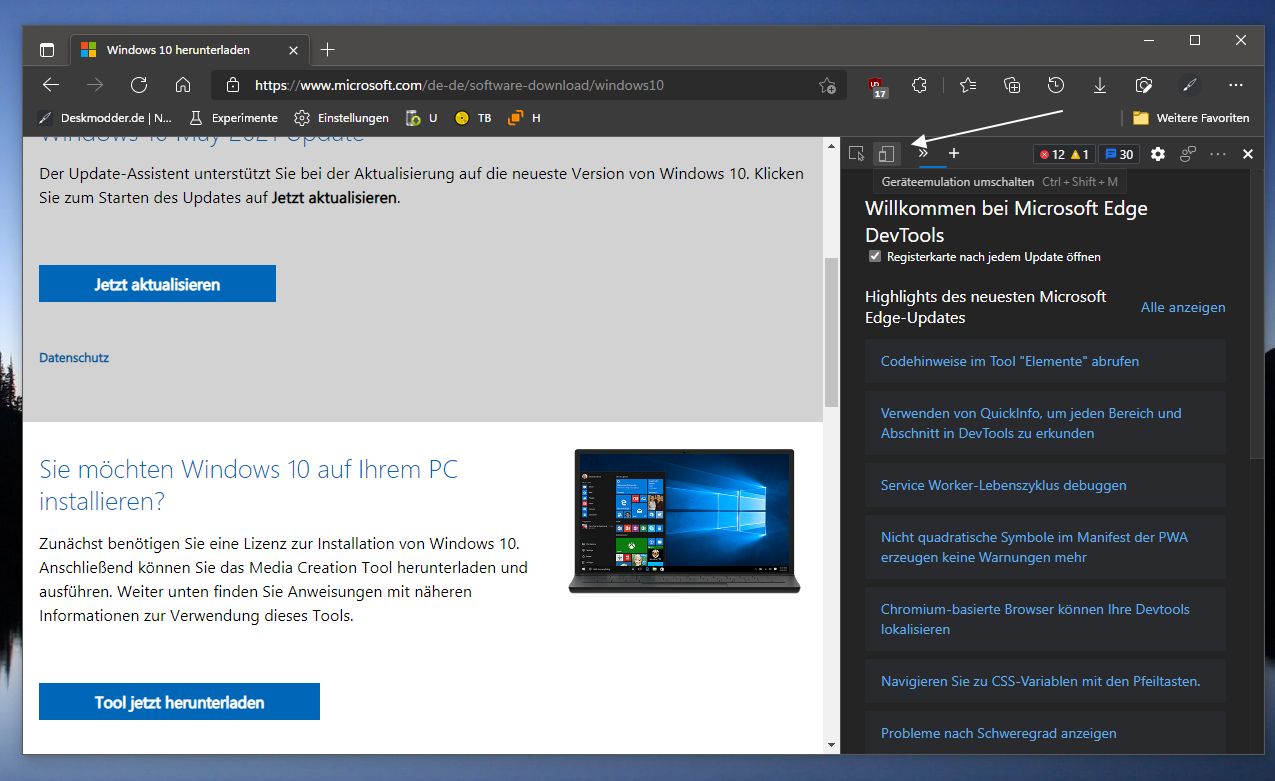Screen dimensions: 1275x781
Task: Reload the current page
Action: click(139, 85)
